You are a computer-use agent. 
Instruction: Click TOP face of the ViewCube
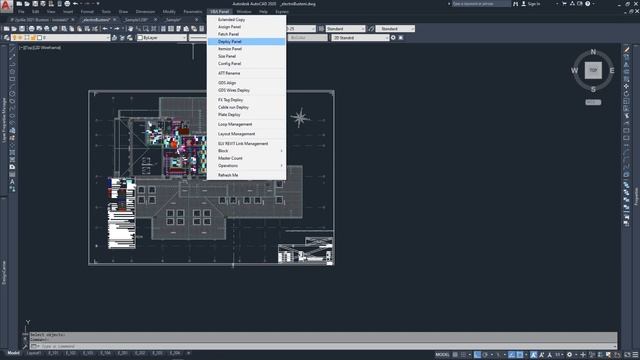point(593,70)
